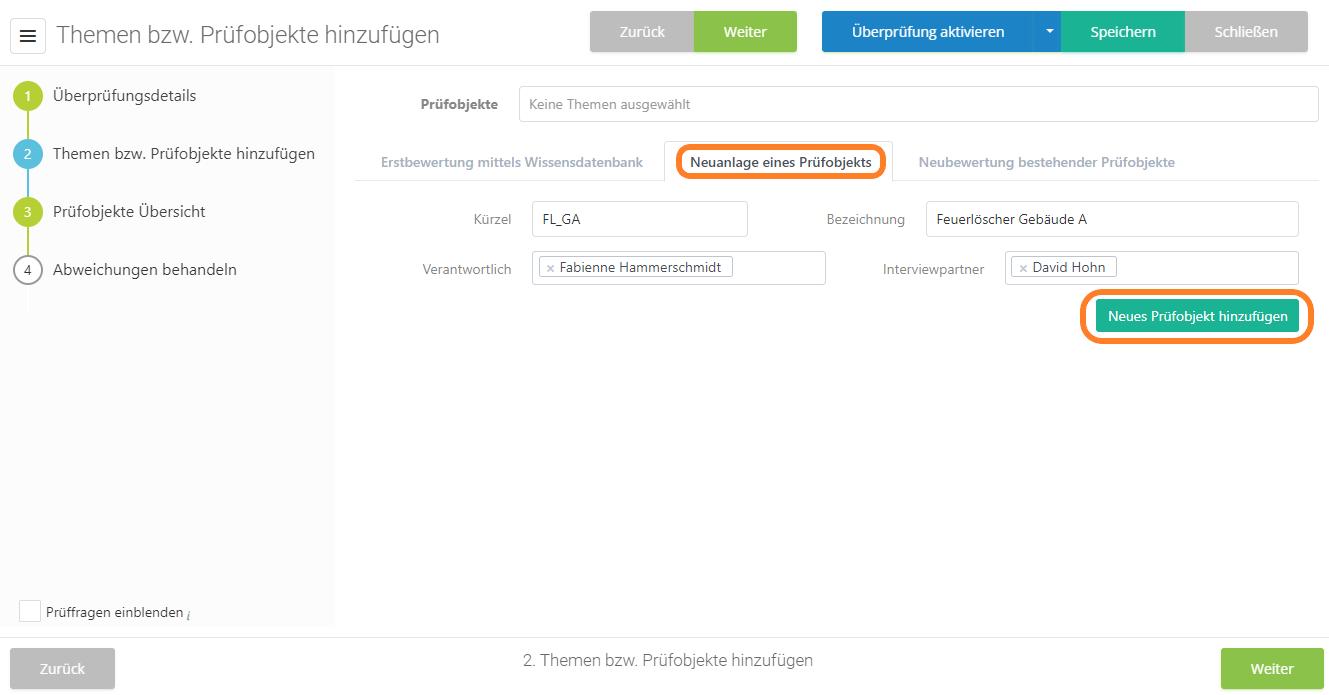The width and height of the screenshot is (1329, 695).
Task: Enable Prüffragen einblenden checkbox
Action: pyautogui.click(x=30, y=611)
